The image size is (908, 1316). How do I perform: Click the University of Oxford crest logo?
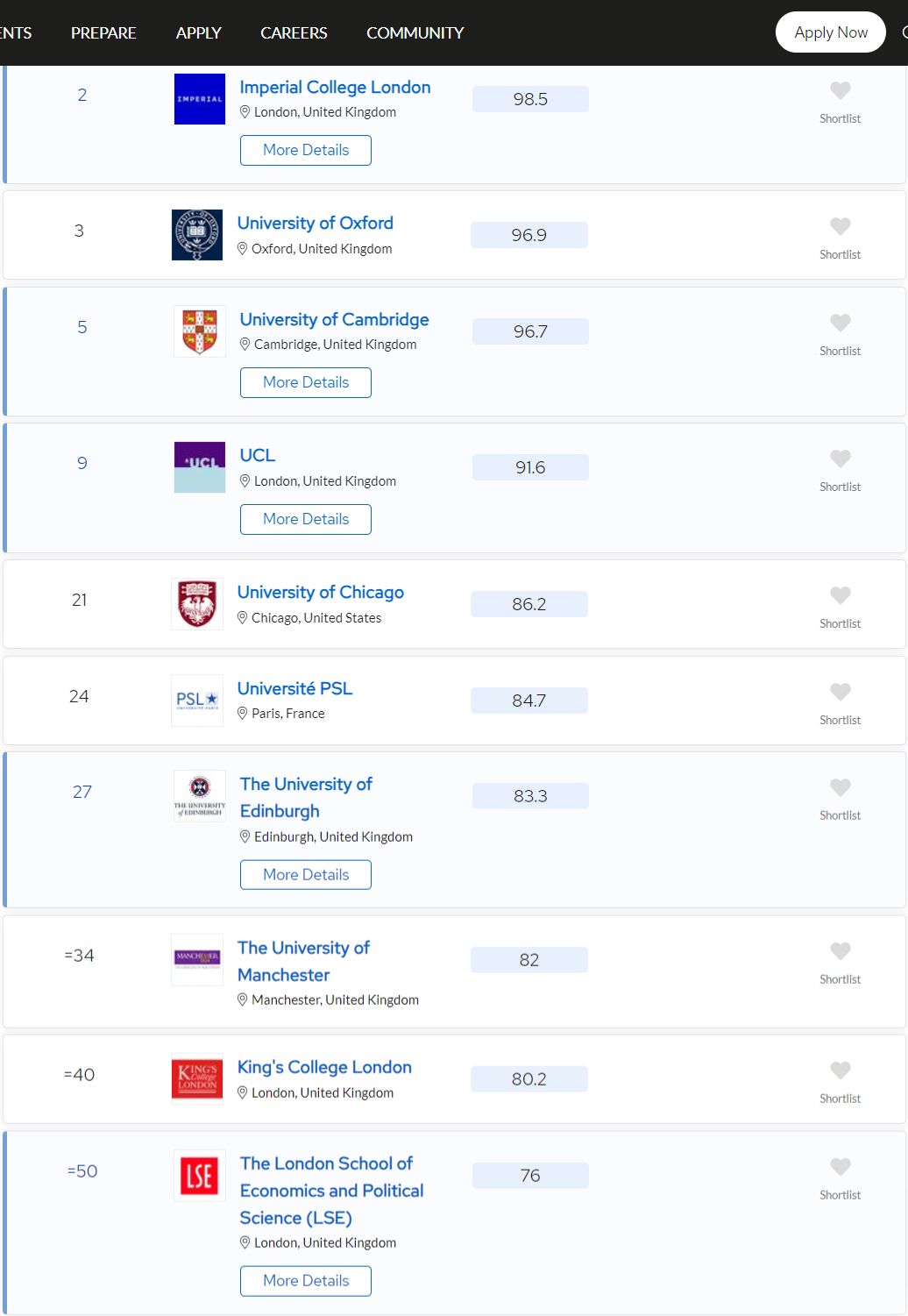click(197, 235)
